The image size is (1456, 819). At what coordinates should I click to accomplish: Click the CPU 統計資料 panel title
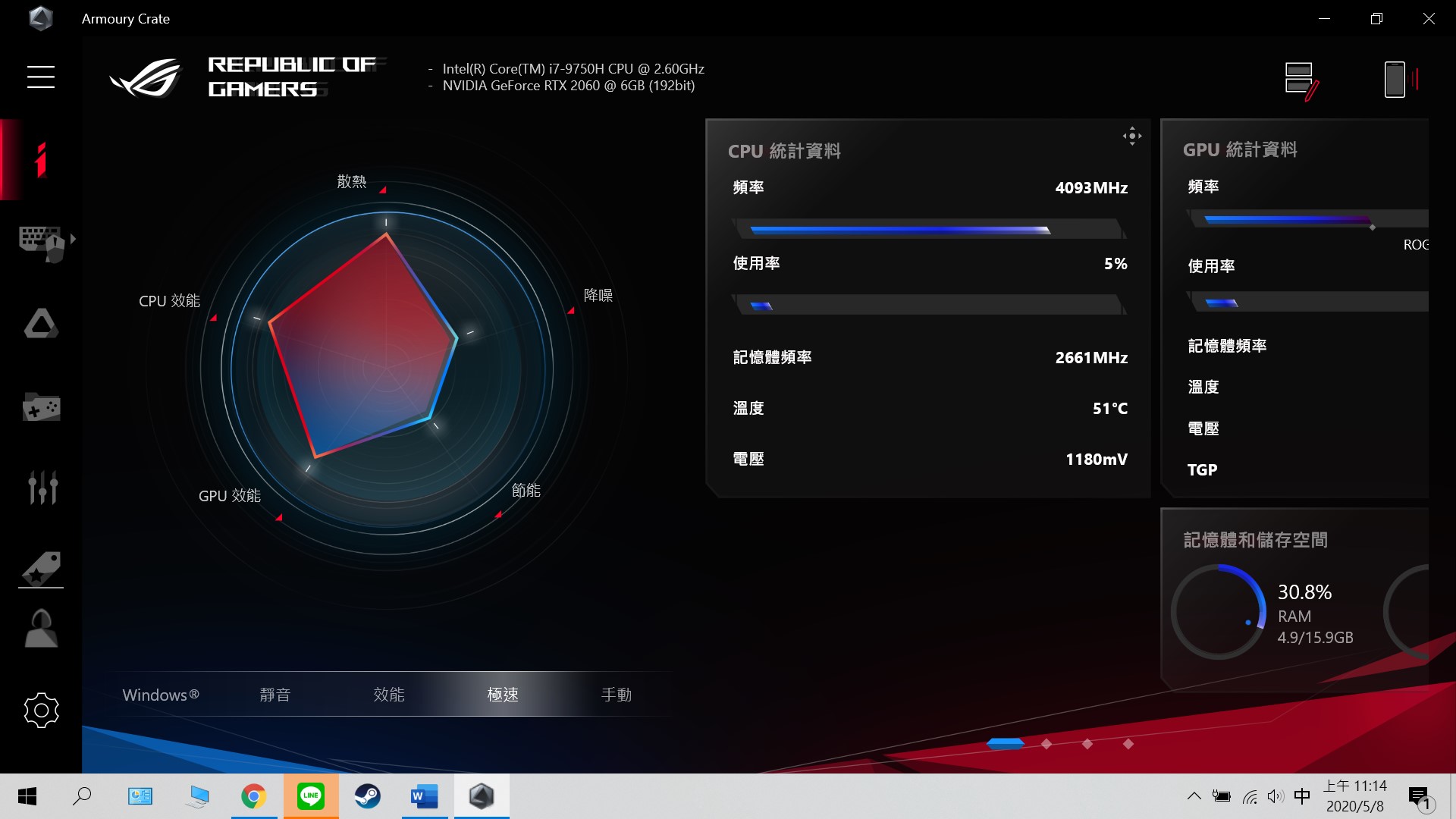(x=784, y=151)
